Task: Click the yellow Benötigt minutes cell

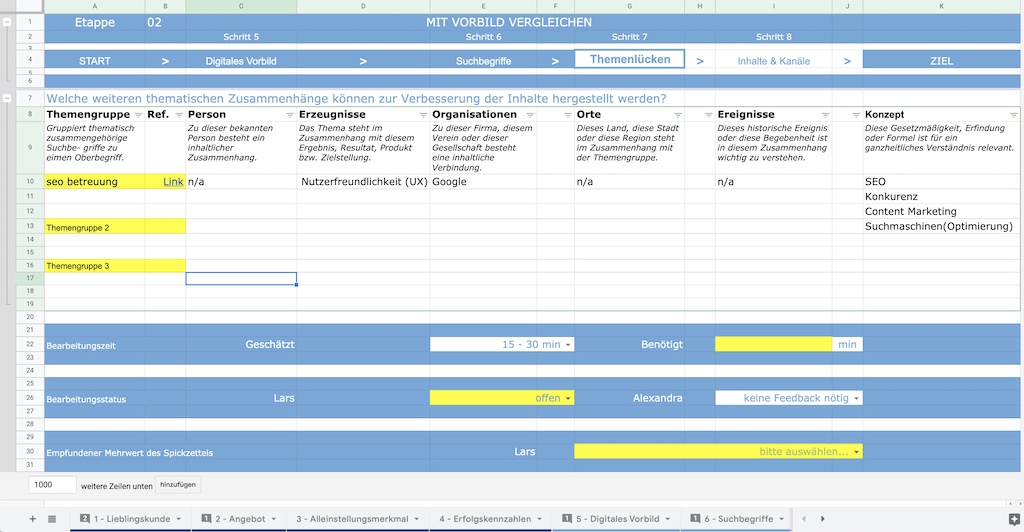Action: [x=774, y=345]
